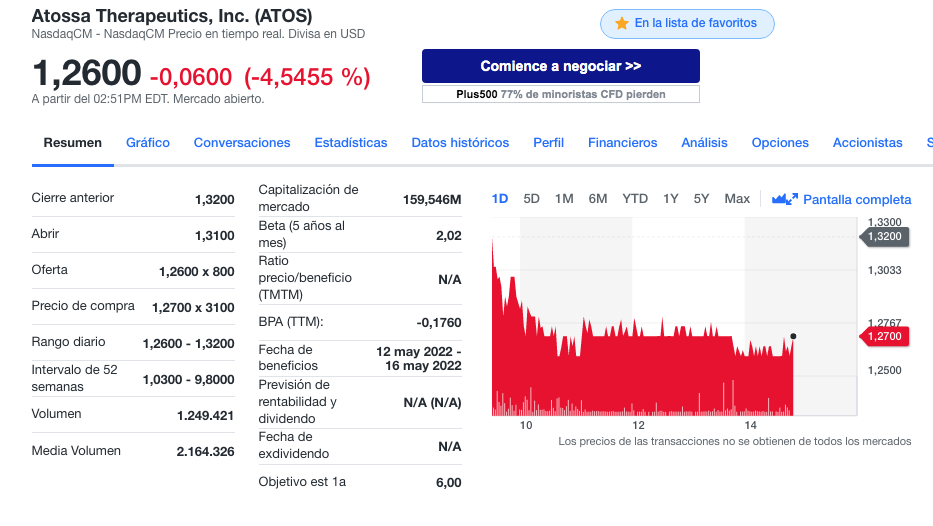Viewport: 933px width, 526px height.
Task: Open the Gráfico tab
Action: (x=148, y=143)
